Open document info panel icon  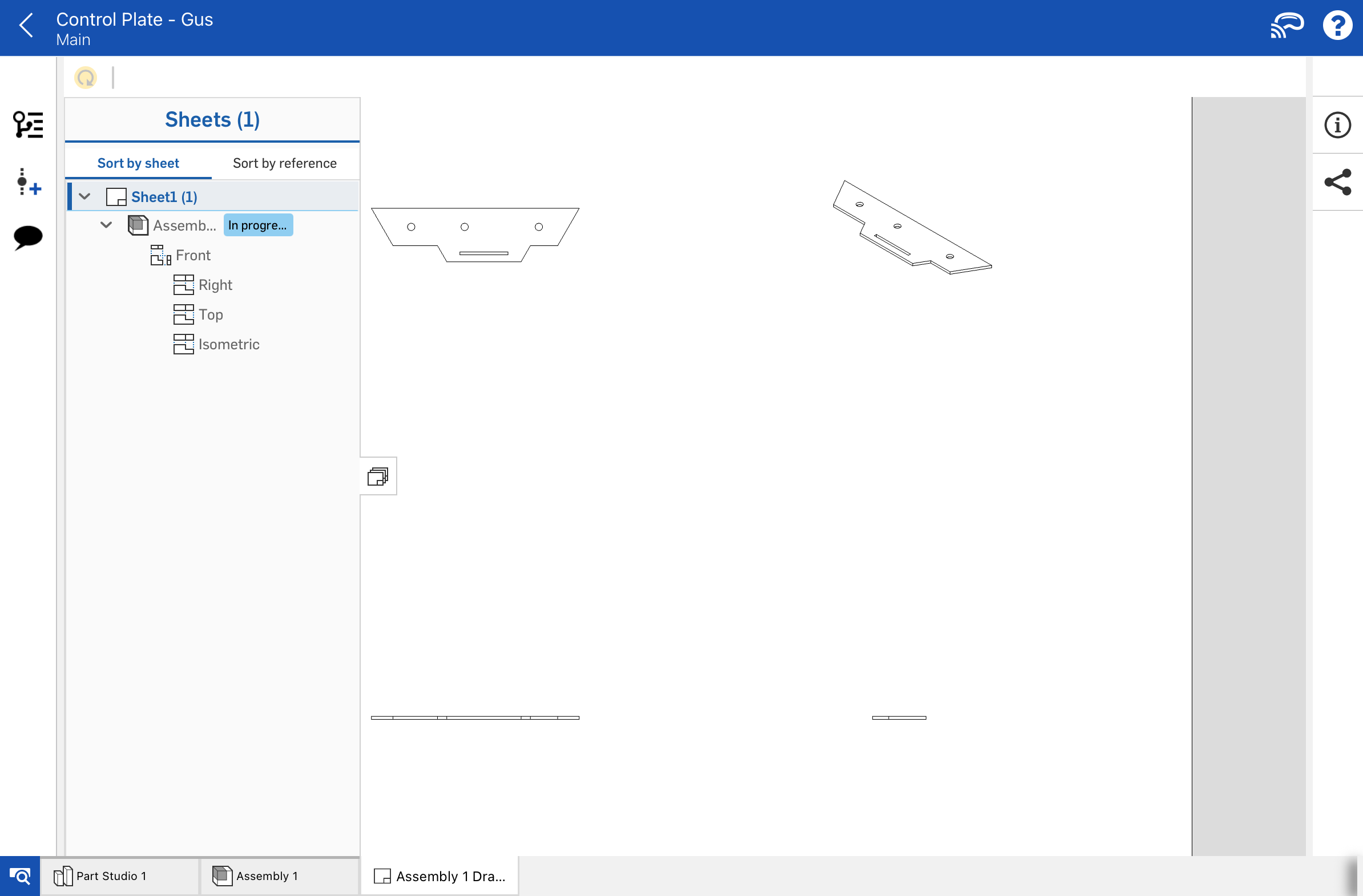click(x=1337, y=126)
